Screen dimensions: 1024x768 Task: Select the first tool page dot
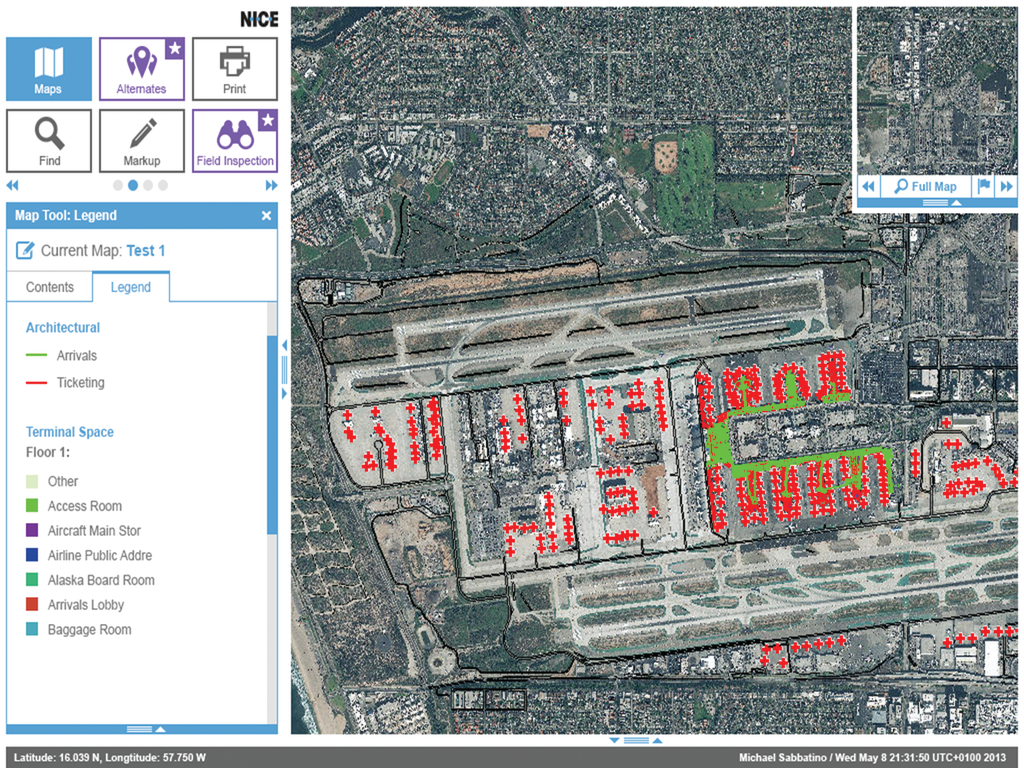pyautogui.click(x=118, y=185)
